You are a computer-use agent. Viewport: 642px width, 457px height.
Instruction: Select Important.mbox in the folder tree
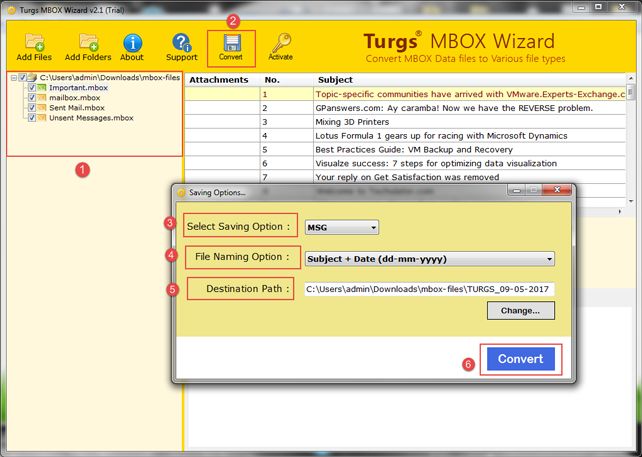pyautogui.click(x=78, y=88)
